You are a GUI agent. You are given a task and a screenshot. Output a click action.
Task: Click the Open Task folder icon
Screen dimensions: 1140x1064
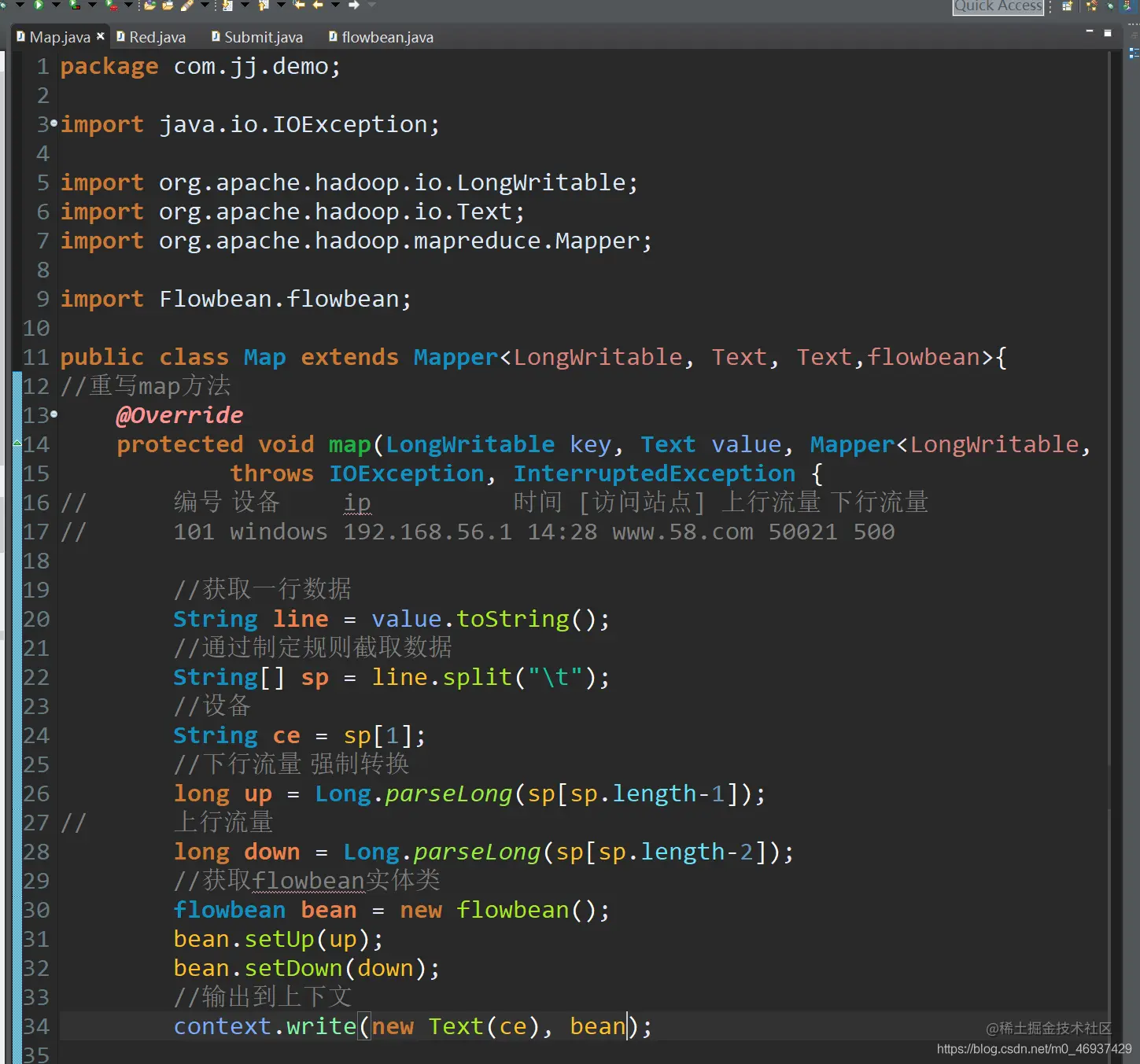tap(168, 5)
